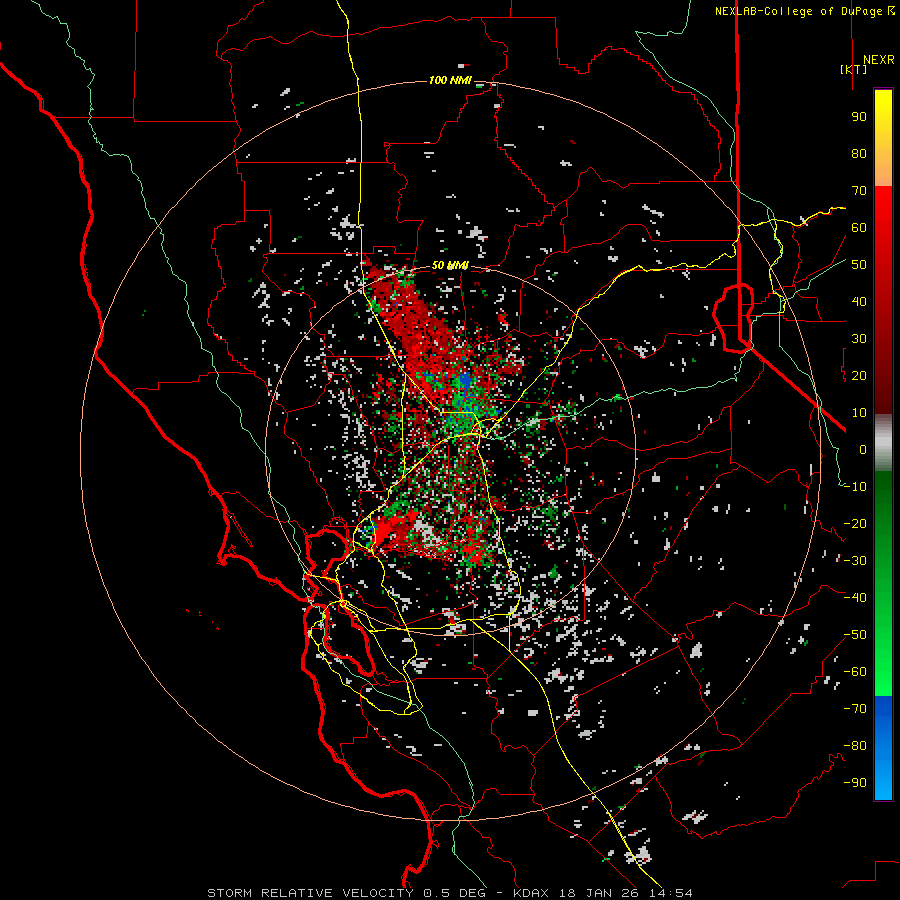Click the 20 value on velocity scale
The image size is (900, 900).
point(859,376)
